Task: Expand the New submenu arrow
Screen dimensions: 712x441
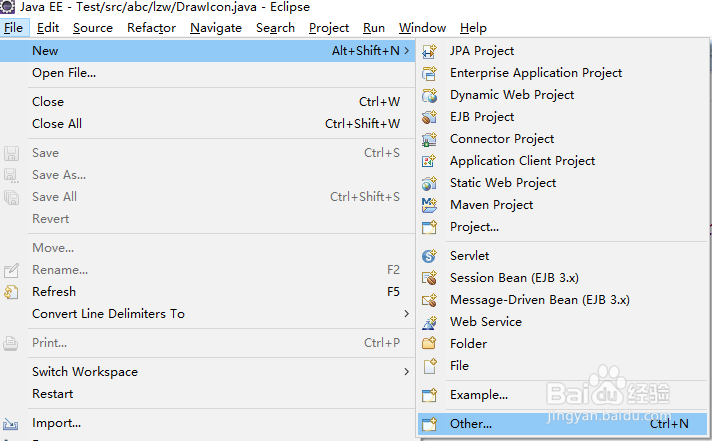Action: 407,51
